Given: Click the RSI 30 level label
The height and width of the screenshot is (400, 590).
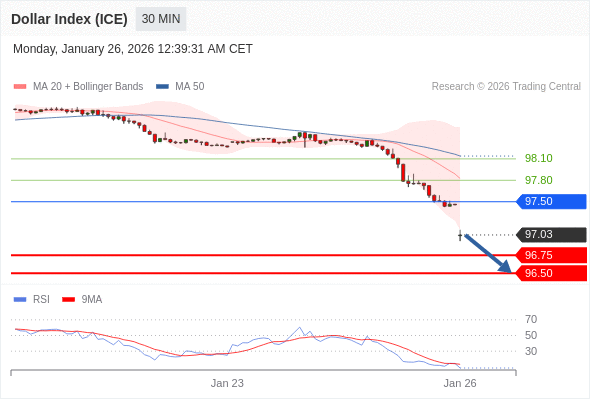Looking at the screenshot, I should point(531,351).
